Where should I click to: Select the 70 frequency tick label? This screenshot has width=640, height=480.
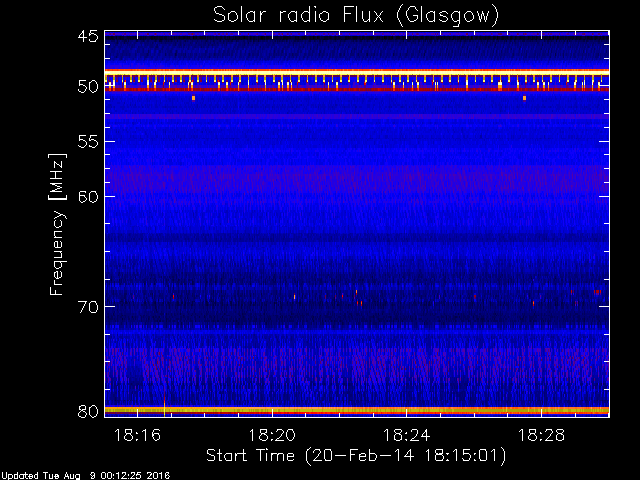coord(88,307)
